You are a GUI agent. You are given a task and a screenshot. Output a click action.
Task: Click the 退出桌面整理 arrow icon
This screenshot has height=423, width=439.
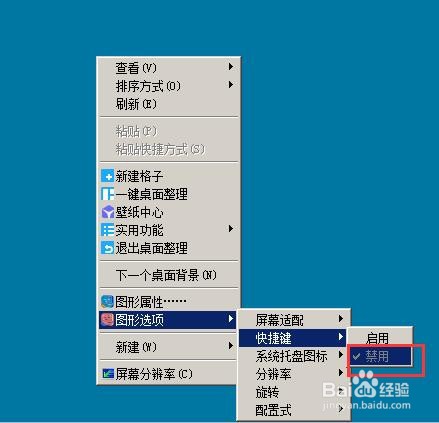(107, 248)
